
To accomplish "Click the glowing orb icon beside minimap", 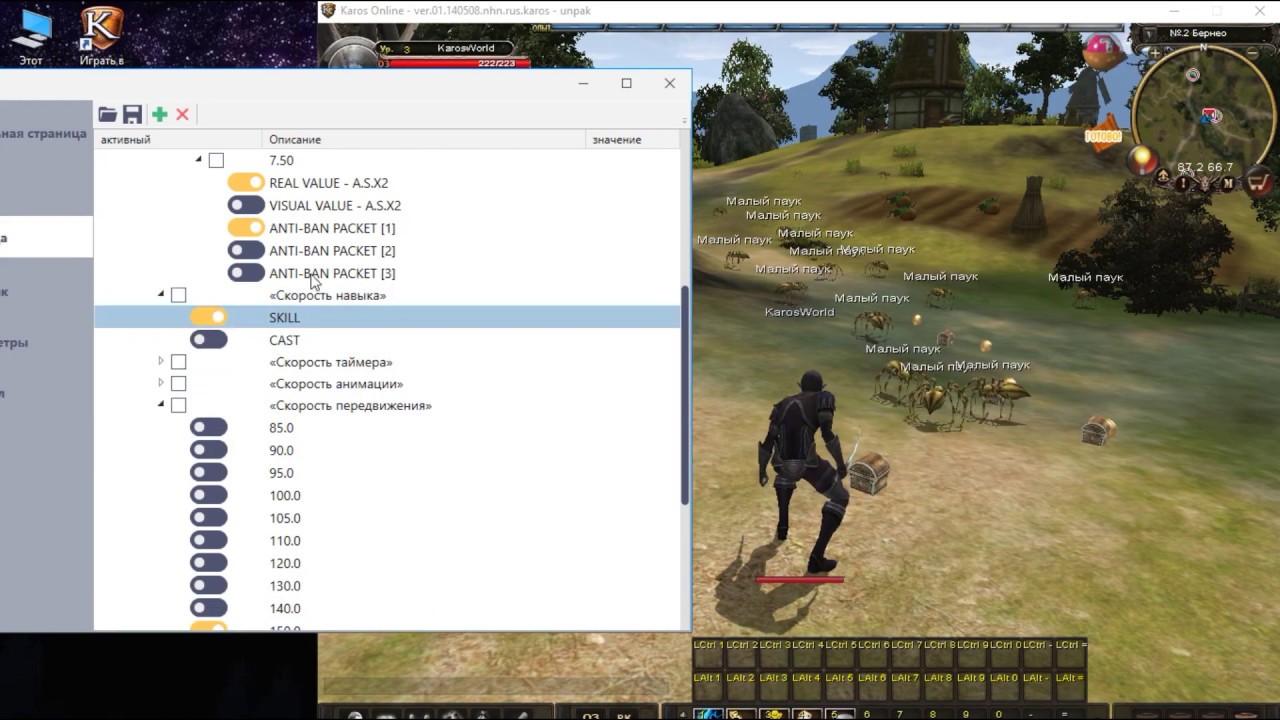I will [x=1141, y=159].
